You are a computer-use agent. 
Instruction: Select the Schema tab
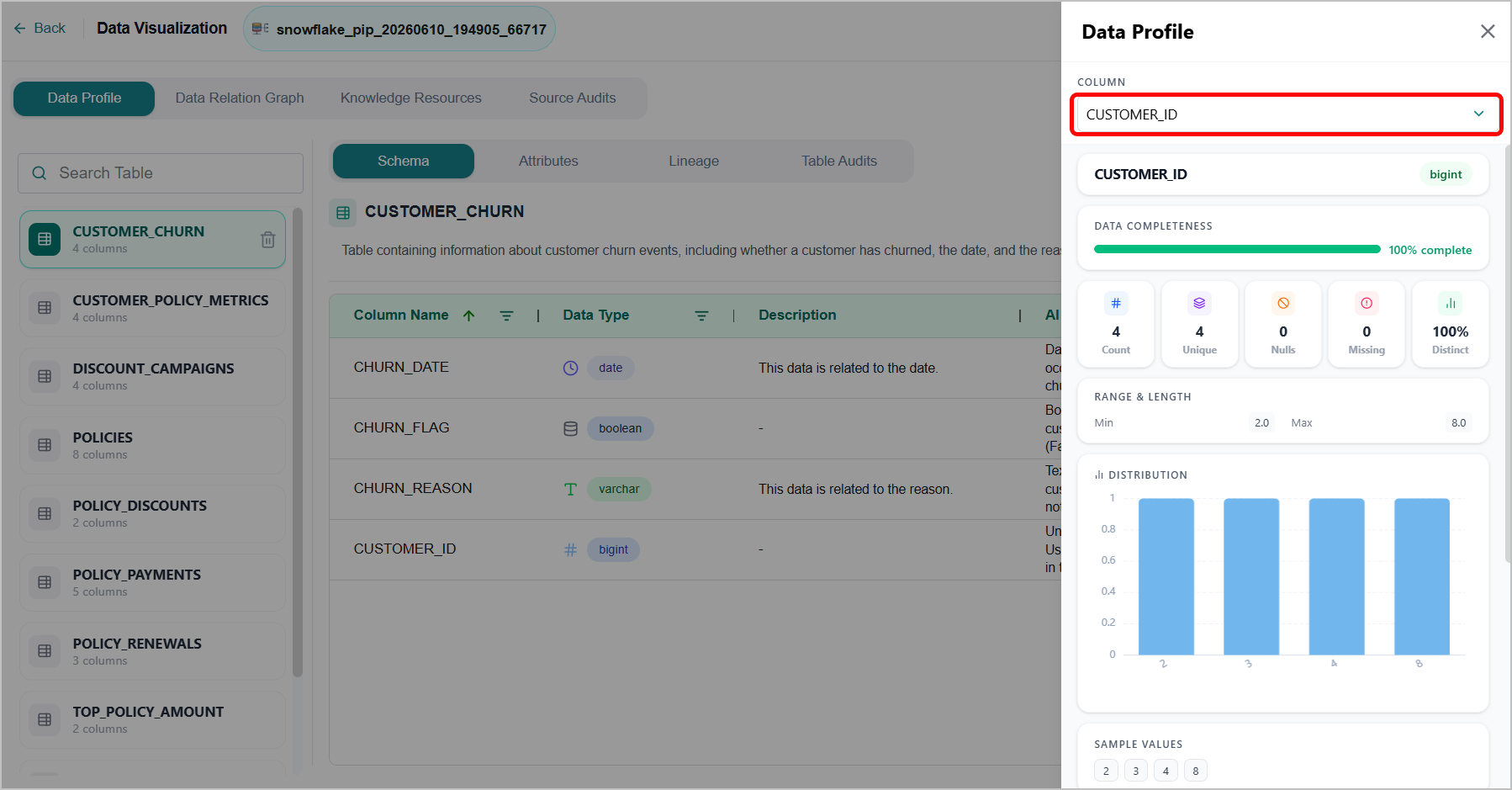pyautogui.click(x=404, y=161)
